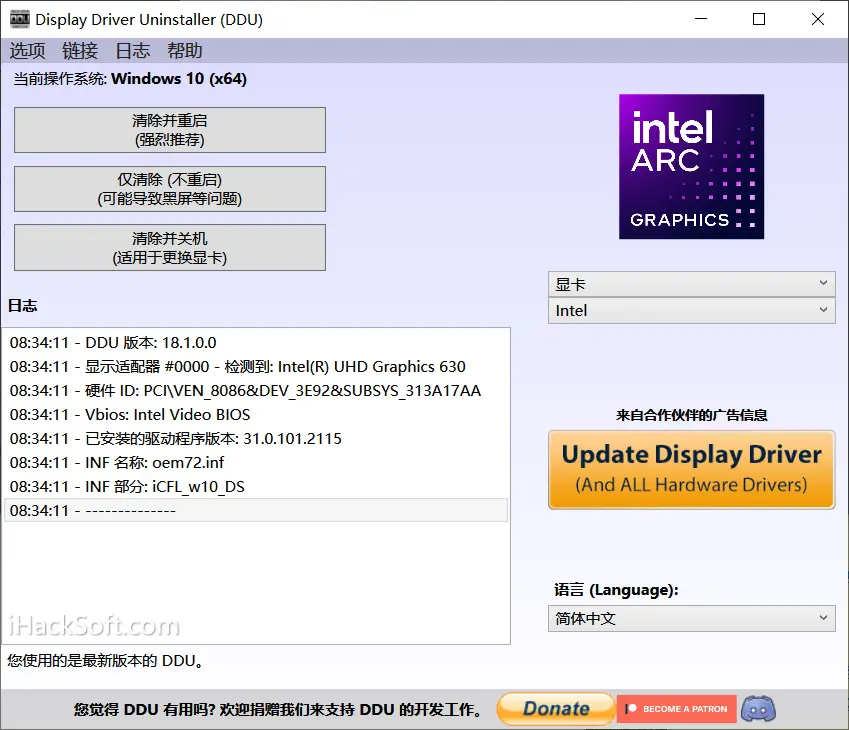Click the DDU app icon in title bar
The height and width of the screenshot is (730, 849).
(19, 19)
